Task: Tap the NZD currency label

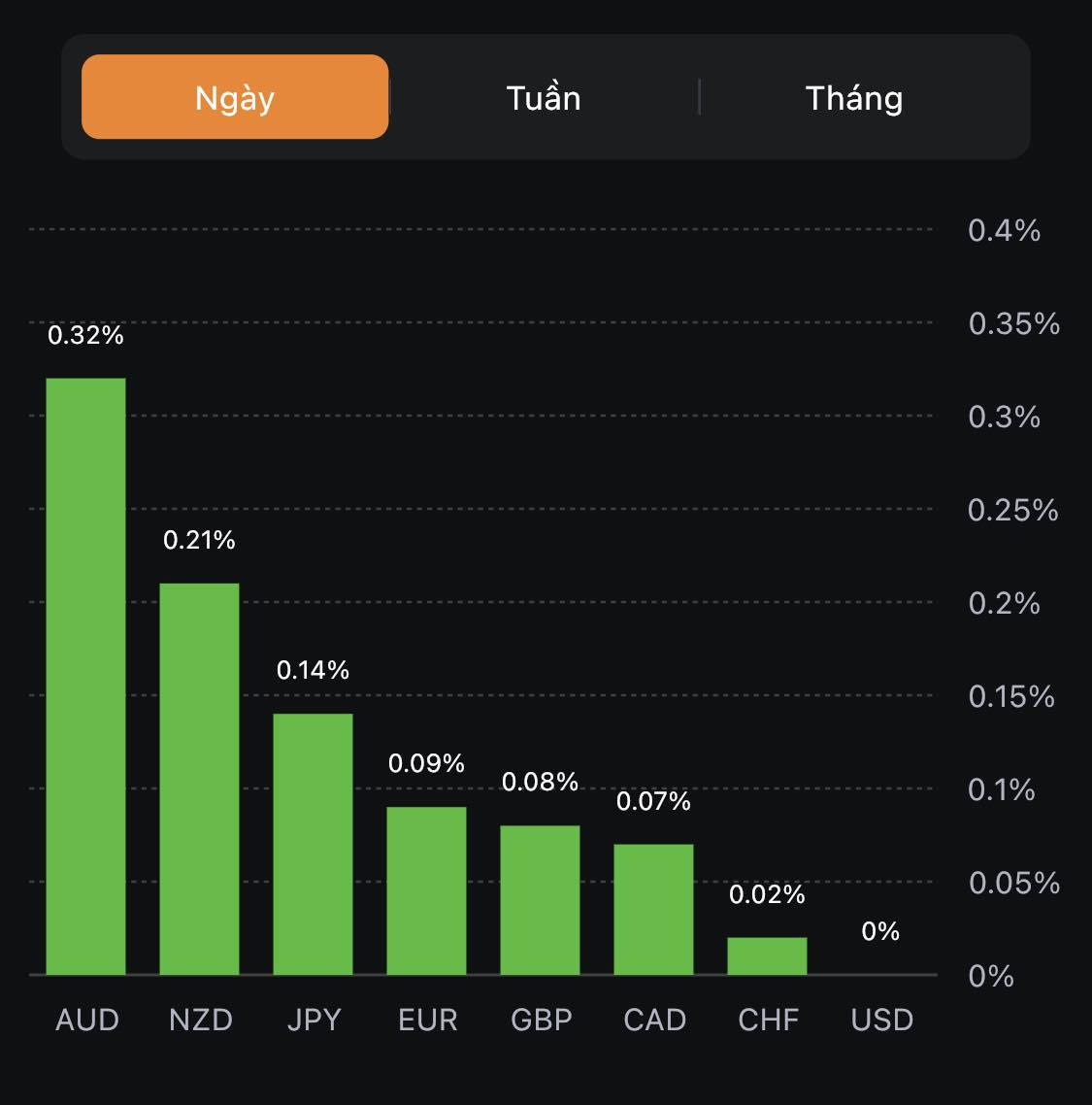Action: [201, 1020]
